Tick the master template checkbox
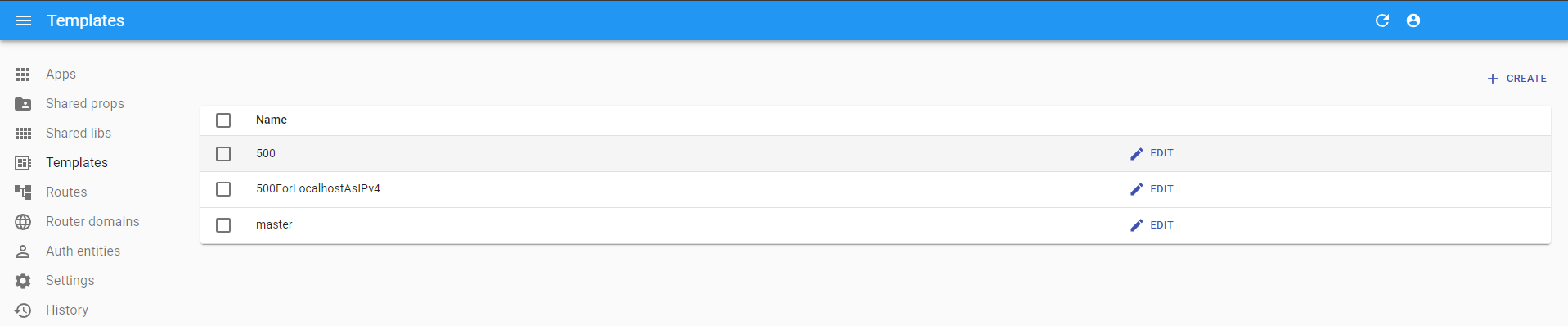This screenshot has height=326, width=1568. (x=223, y=225)
